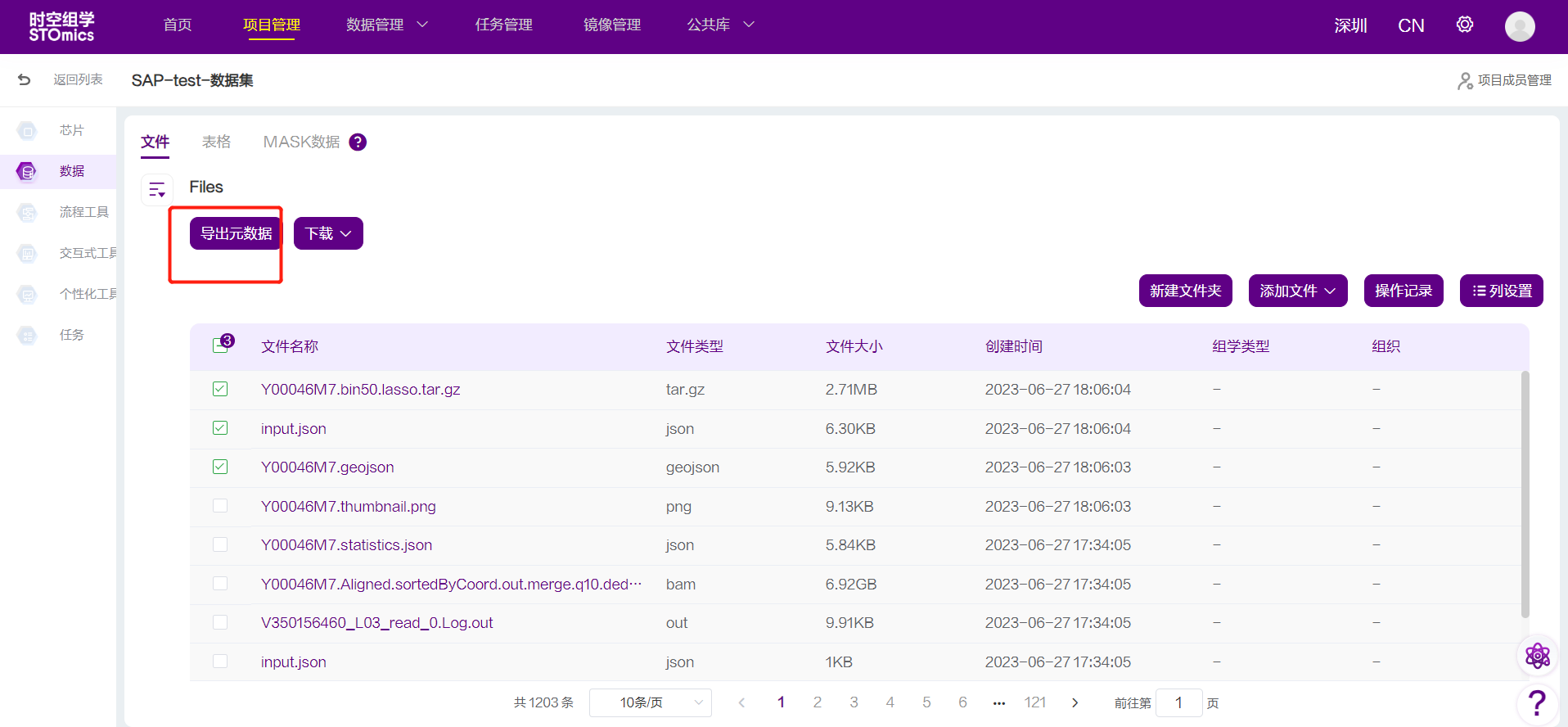Viewport: 1568px width, 727px height.
Task: Toggle the select-all checkbox in table header
Action: point(220,345)
